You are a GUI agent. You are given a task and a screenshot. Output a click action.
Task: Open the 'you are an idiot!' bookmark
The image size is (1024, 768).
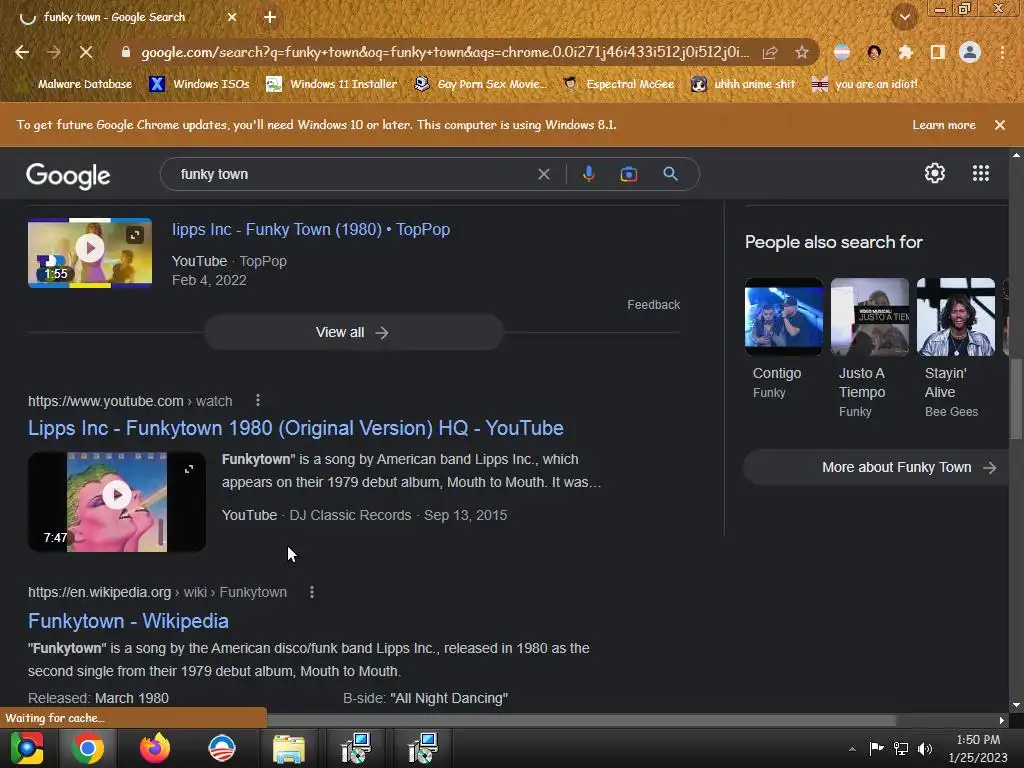click(865, 84)
